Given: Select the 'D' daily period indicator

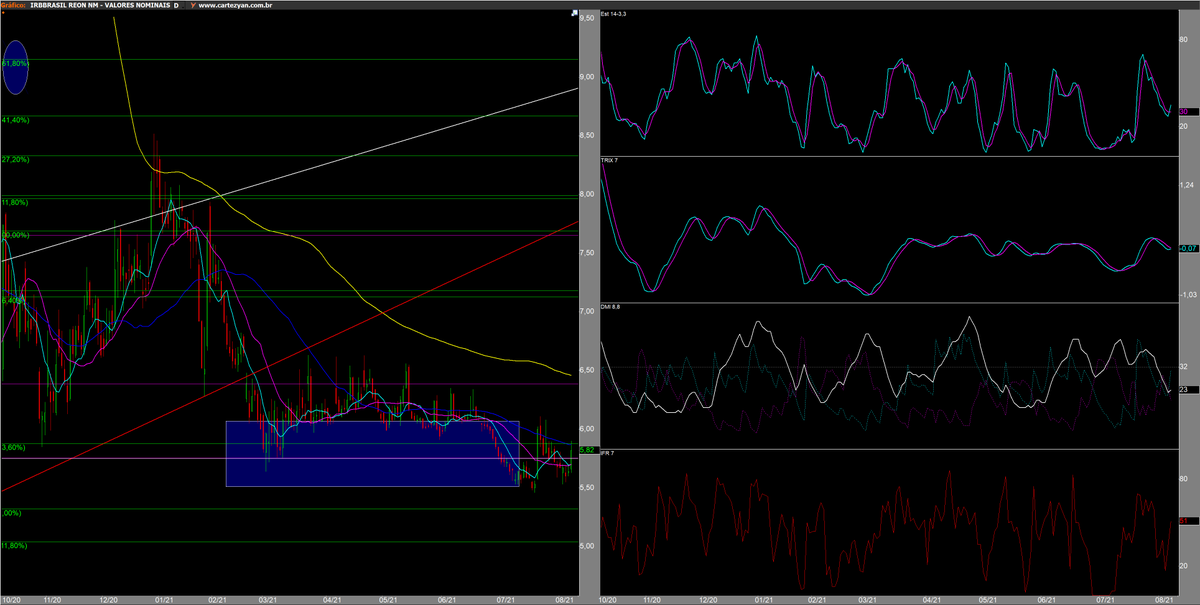Looking at the screenshot, I should (x=177, y=5).
